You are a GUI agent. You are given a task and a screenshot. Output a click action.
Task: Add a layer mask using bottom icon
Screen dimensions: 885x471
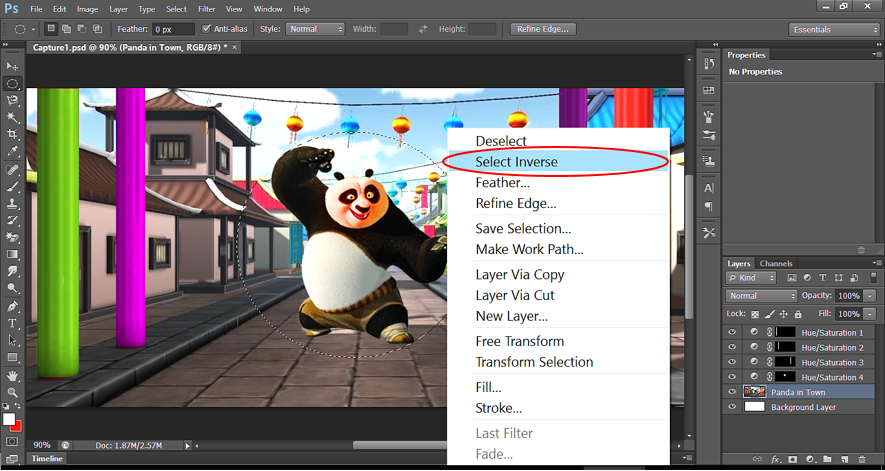(792, 460)
